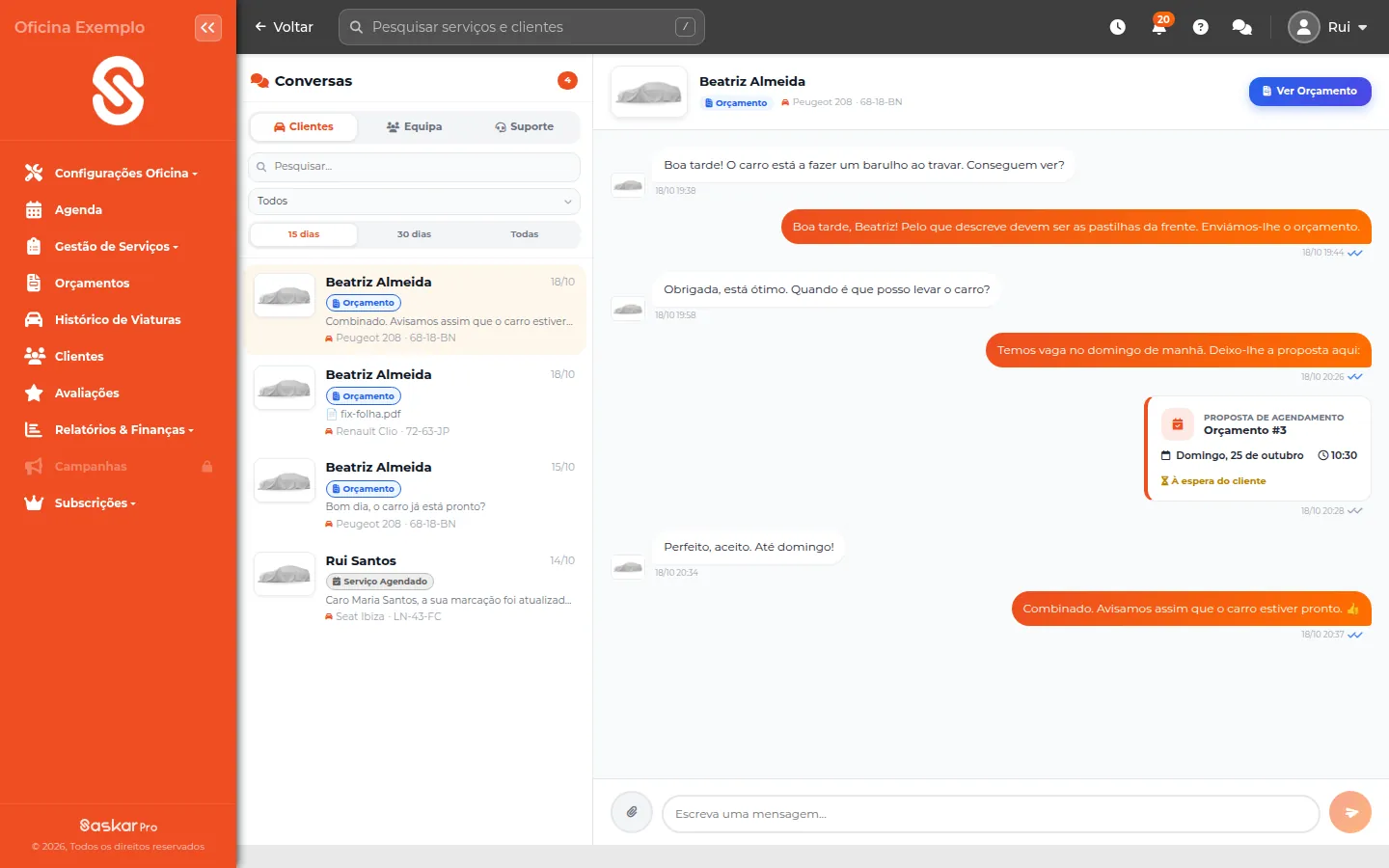Click the wrench icon of Configurações Oficina
This screenshot has width=1389, height=868.
tap(34, 173)
